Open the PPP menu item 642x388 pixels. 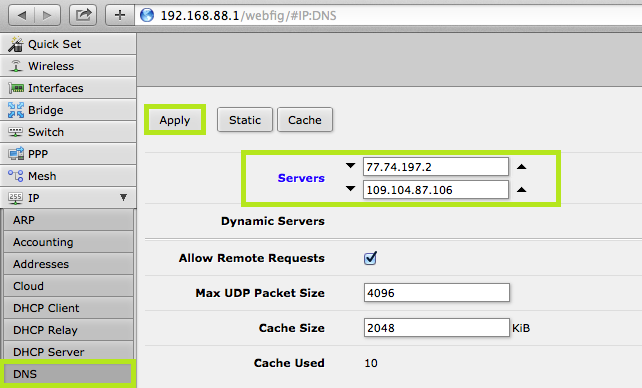68,154
